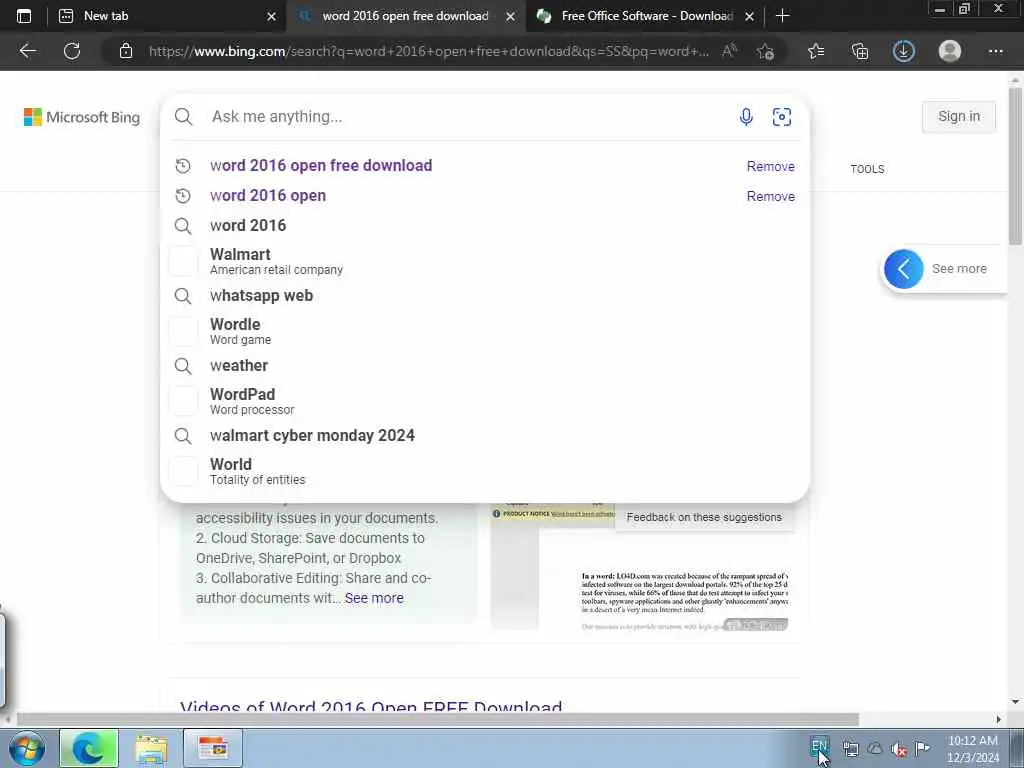Close the New tab tab
The height and width of the screenshot is (768, 1024).
(272, 16)
